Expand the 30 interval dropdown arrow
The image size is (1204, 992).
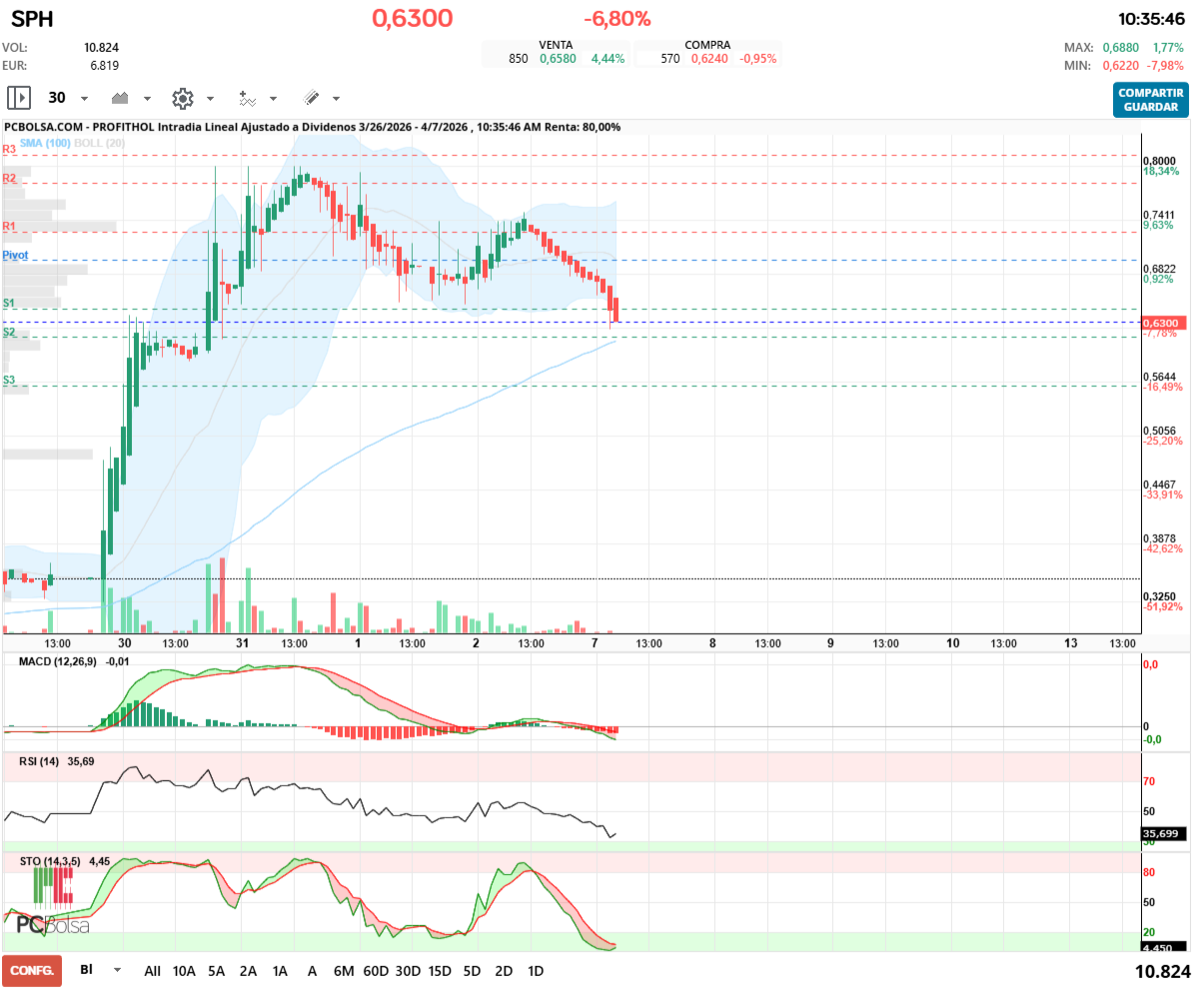click(84, 99)
